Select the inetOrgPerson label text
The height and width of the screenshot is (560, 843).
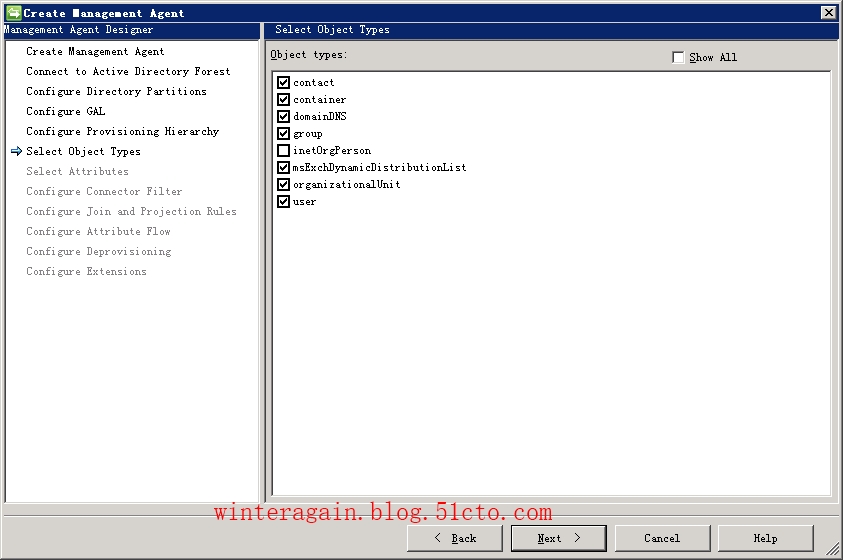pos(332,150)
